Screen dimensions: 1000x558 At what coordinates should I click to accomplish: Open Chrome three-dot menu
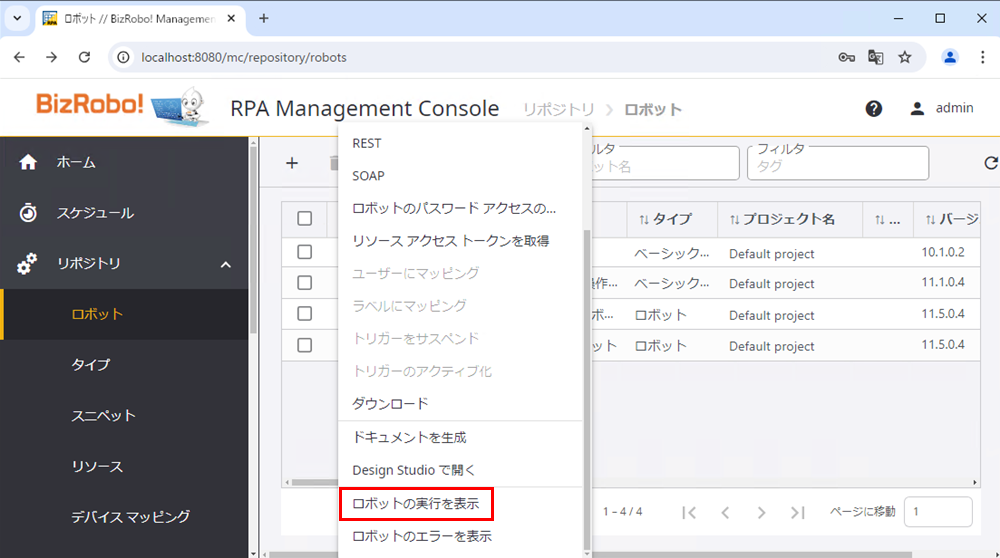coord(982,57)
